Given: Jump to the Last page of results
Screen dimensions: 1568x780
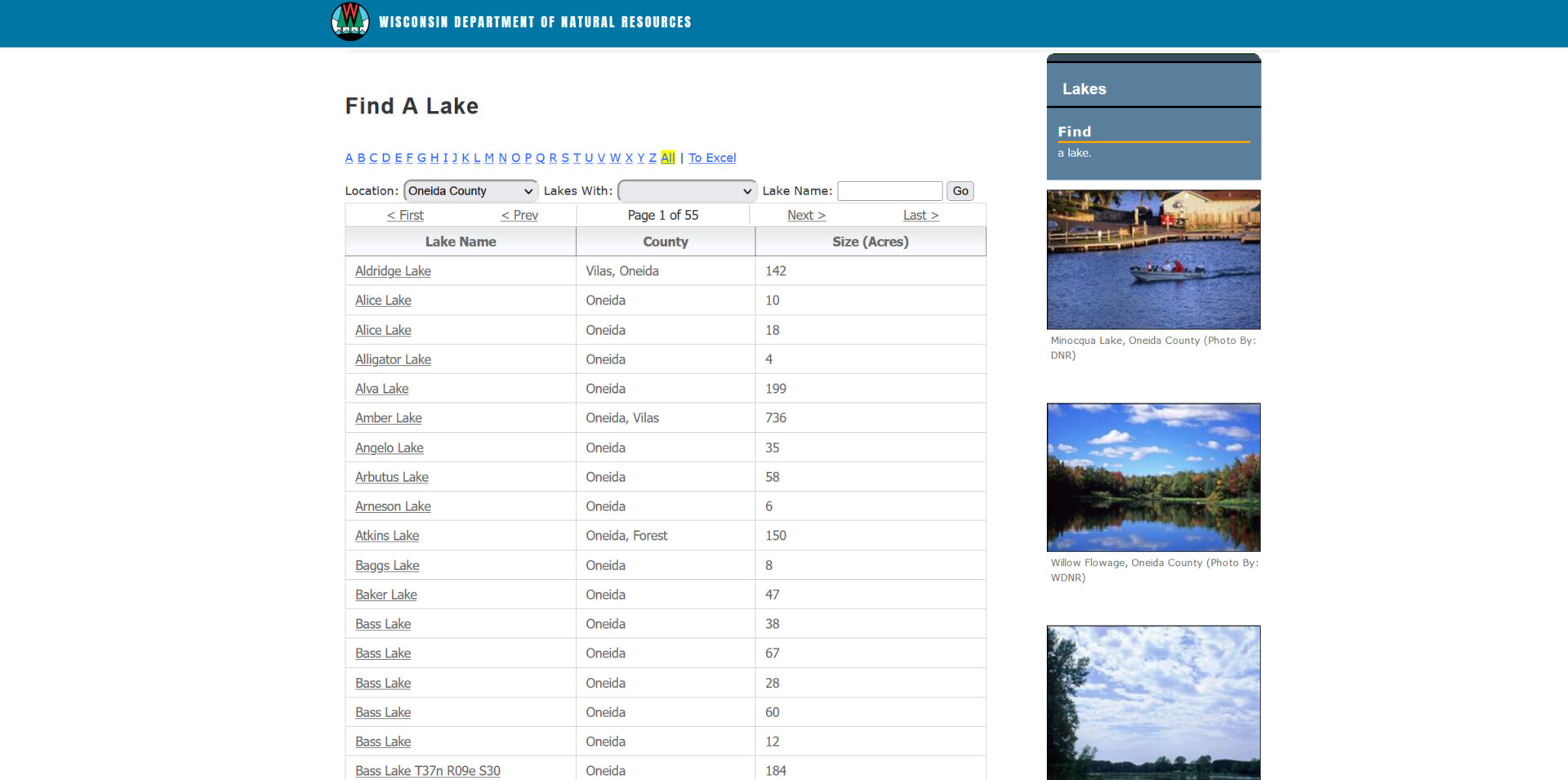Looking at the screenshot, I should coord(920,215).
